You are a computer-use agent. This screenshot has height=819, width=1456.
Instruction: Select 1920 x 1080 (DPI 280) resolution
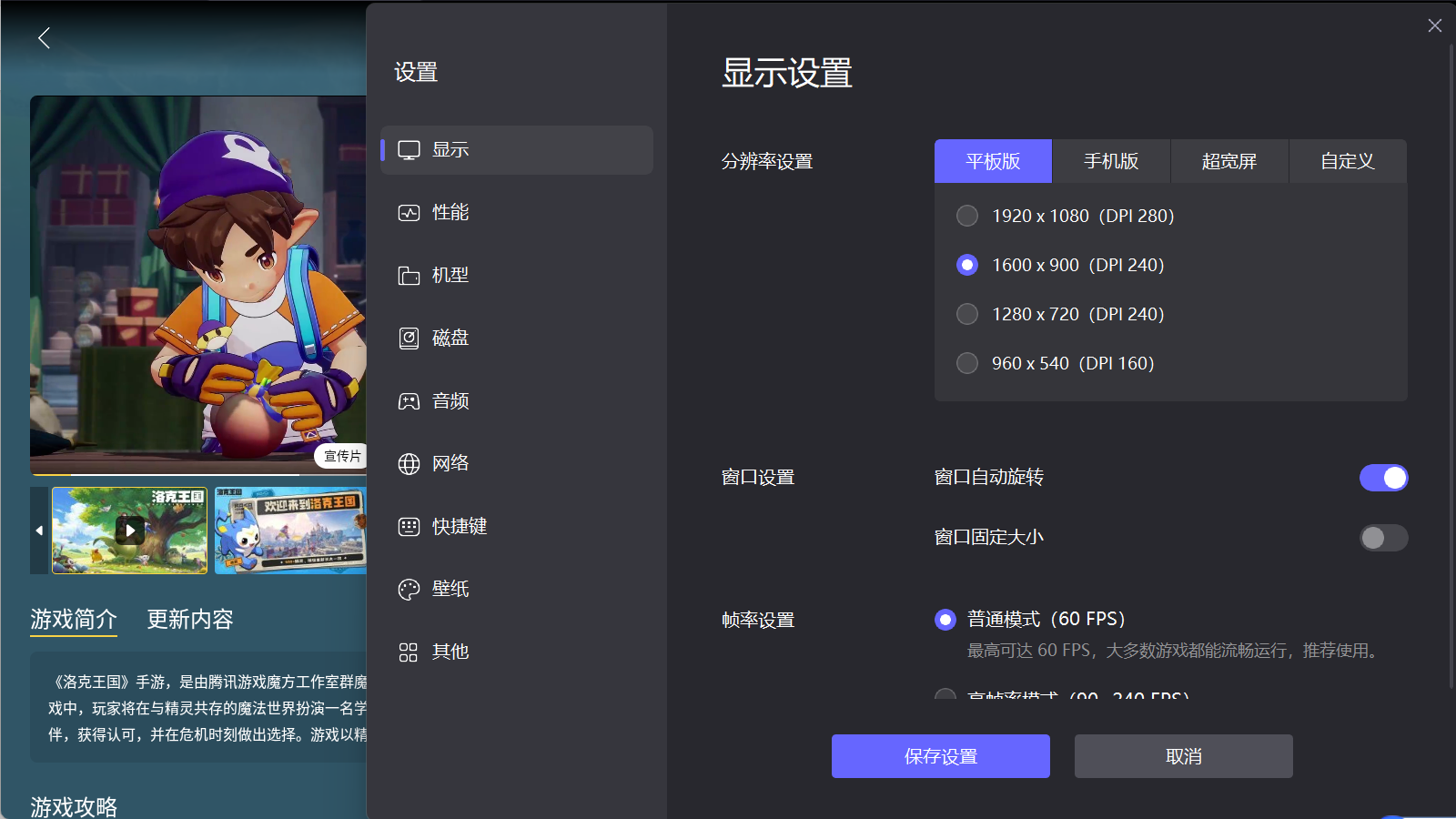pyautogui.click(x=967, y=216)
